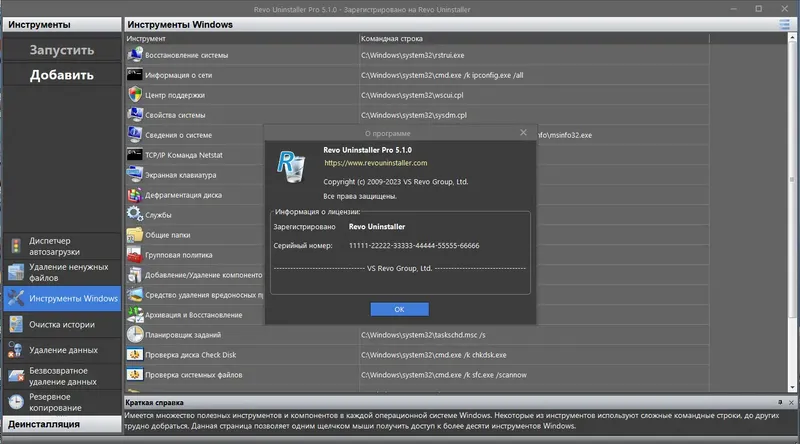
Task: Sort by the Инструмент column header
Action: click(242, 38)
